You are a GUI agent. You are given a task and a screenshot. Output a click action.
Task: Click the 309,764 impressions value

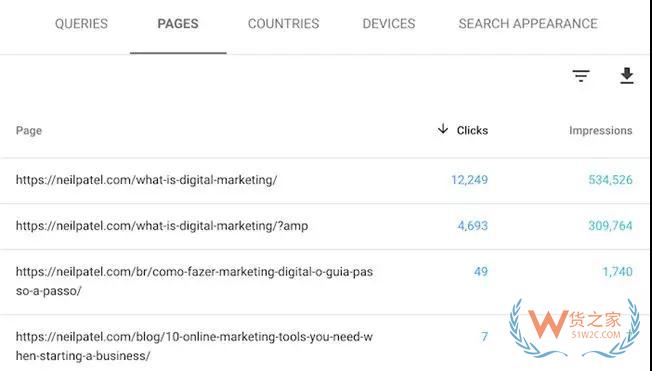[610, 226]
